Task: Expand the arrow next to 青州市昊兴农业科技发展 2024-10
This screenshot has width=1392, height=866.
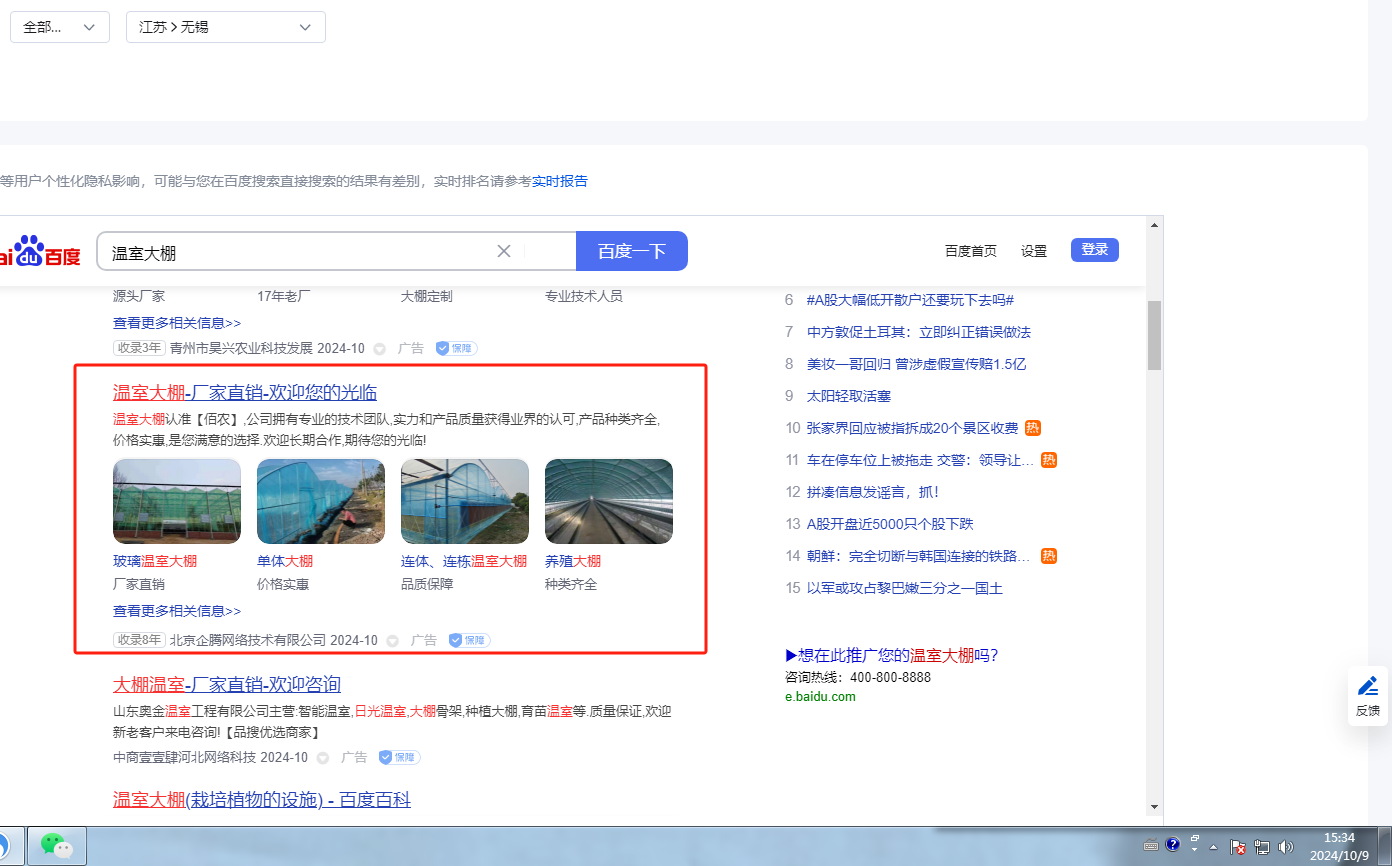Action: point(379,349)
